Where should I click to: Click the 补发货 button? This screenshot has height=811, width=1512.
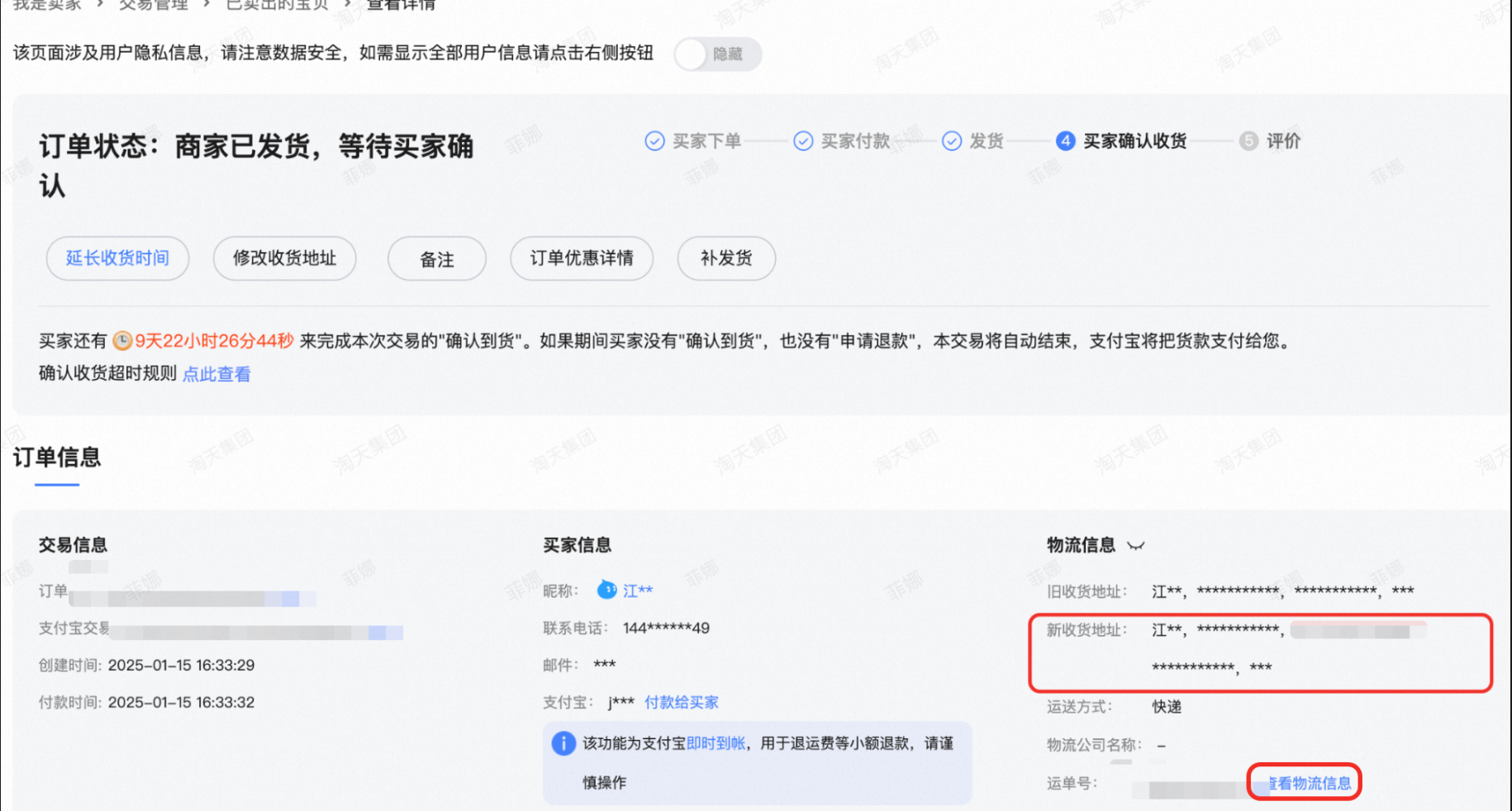[725, 258]
